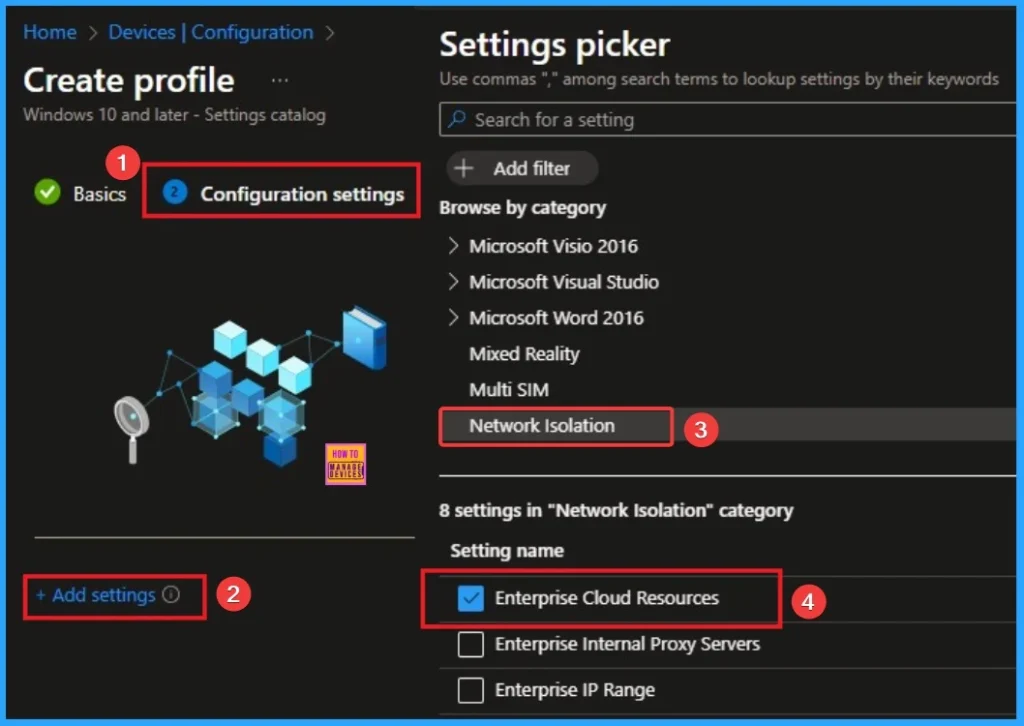The height and width of the screenshot is (726, 1024).
Task: Click the search magnifier icon in Settings picker
Action: point(456,119)
